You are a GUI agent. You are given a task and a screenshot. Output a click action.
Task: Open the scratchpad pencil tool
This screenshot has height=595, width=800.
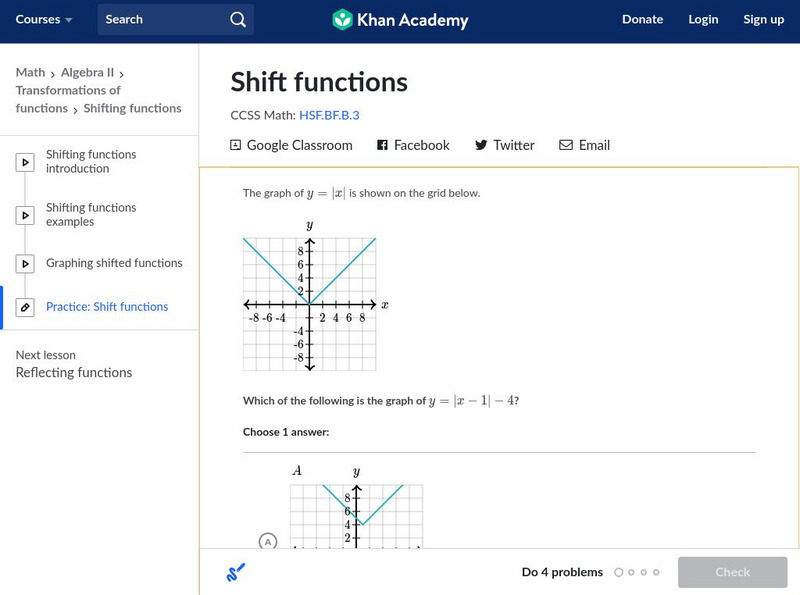pyautogui.click(x=236, y=572)
